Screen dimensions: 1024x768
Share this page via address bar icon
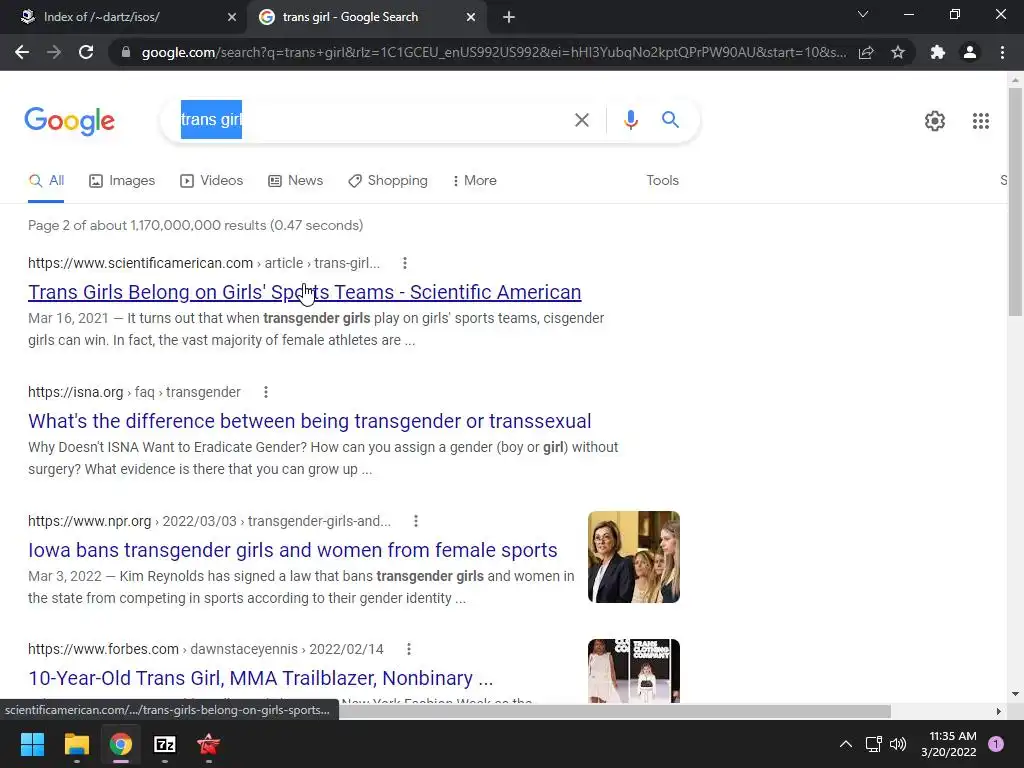point(866,52)
